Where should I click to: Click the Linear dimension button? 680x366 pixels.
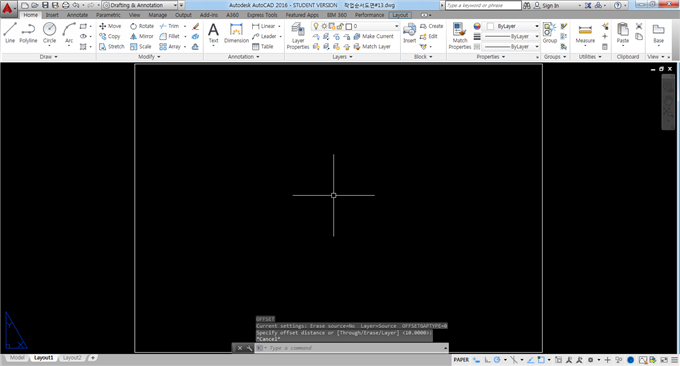[264, 26]
